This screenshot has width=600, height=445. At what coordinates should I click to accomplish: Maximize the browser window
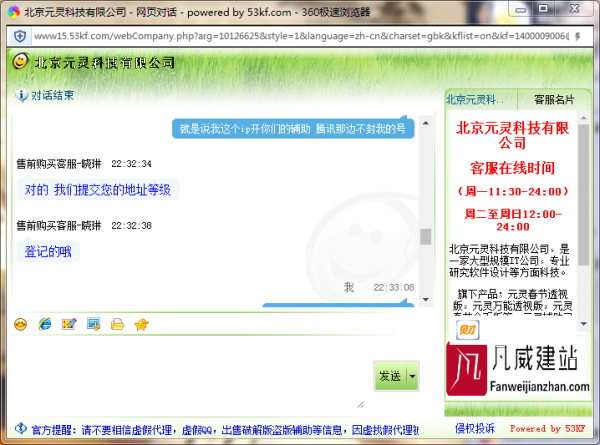pos(543,8)
